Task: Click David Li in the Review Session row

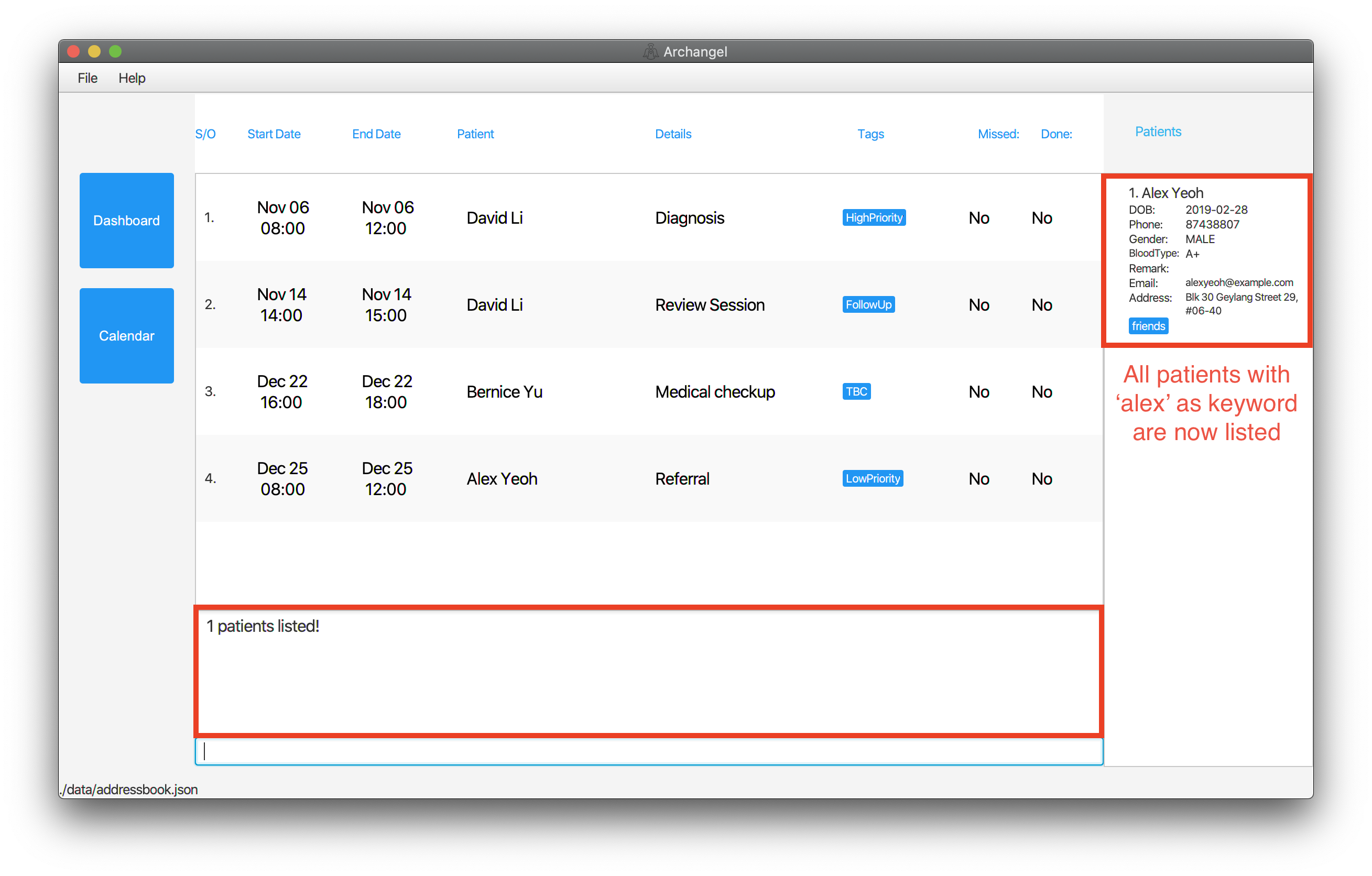Action: 495,305
